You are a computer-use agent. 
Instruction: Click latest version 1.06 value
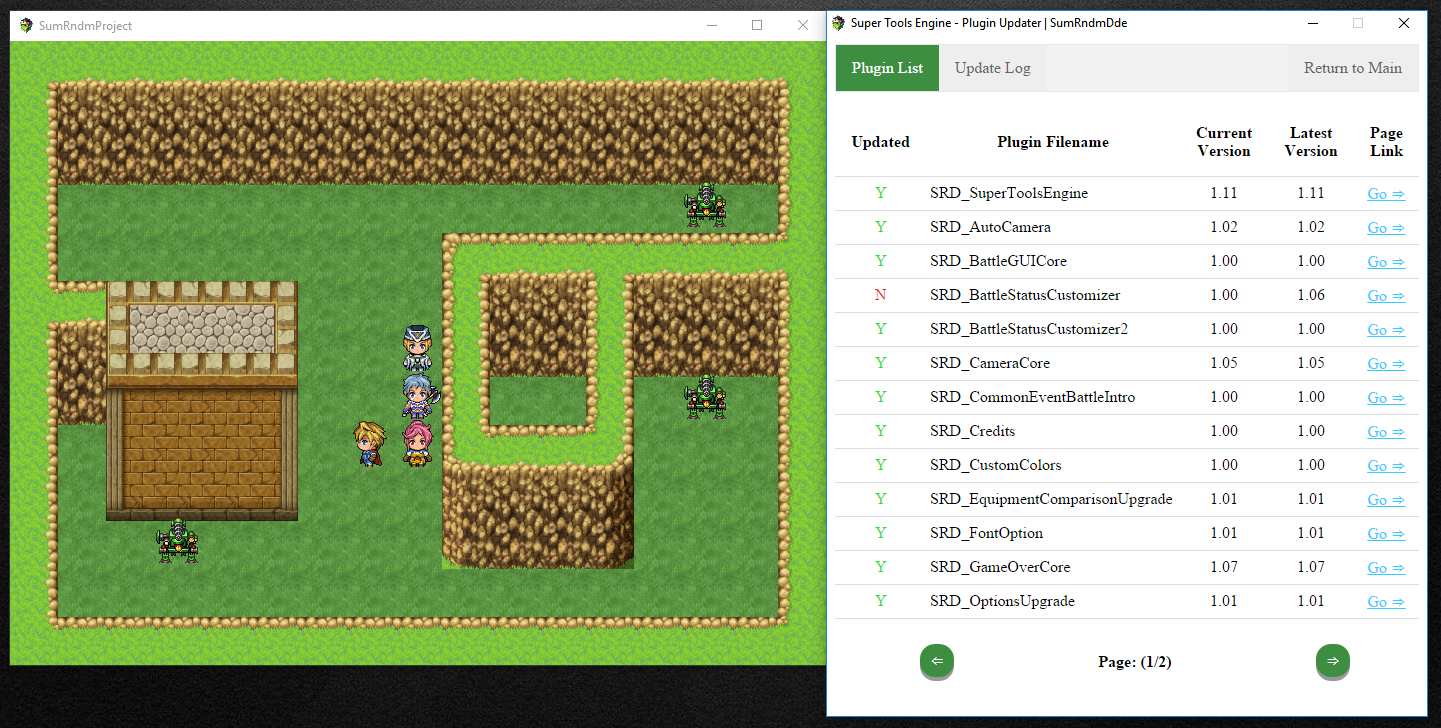coord(1311,295)
